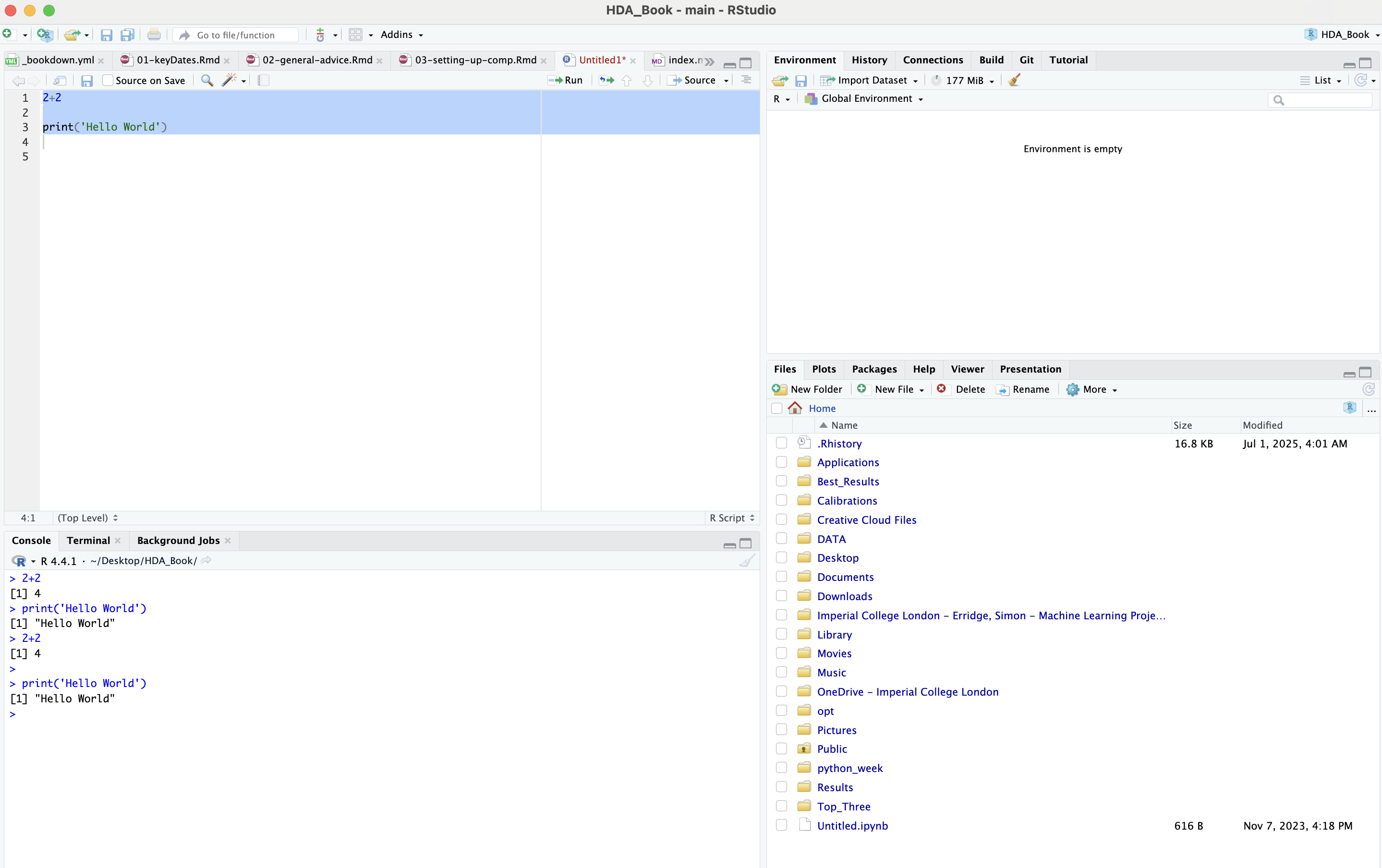Click the Clear console broom icon

tap(747, 560)
